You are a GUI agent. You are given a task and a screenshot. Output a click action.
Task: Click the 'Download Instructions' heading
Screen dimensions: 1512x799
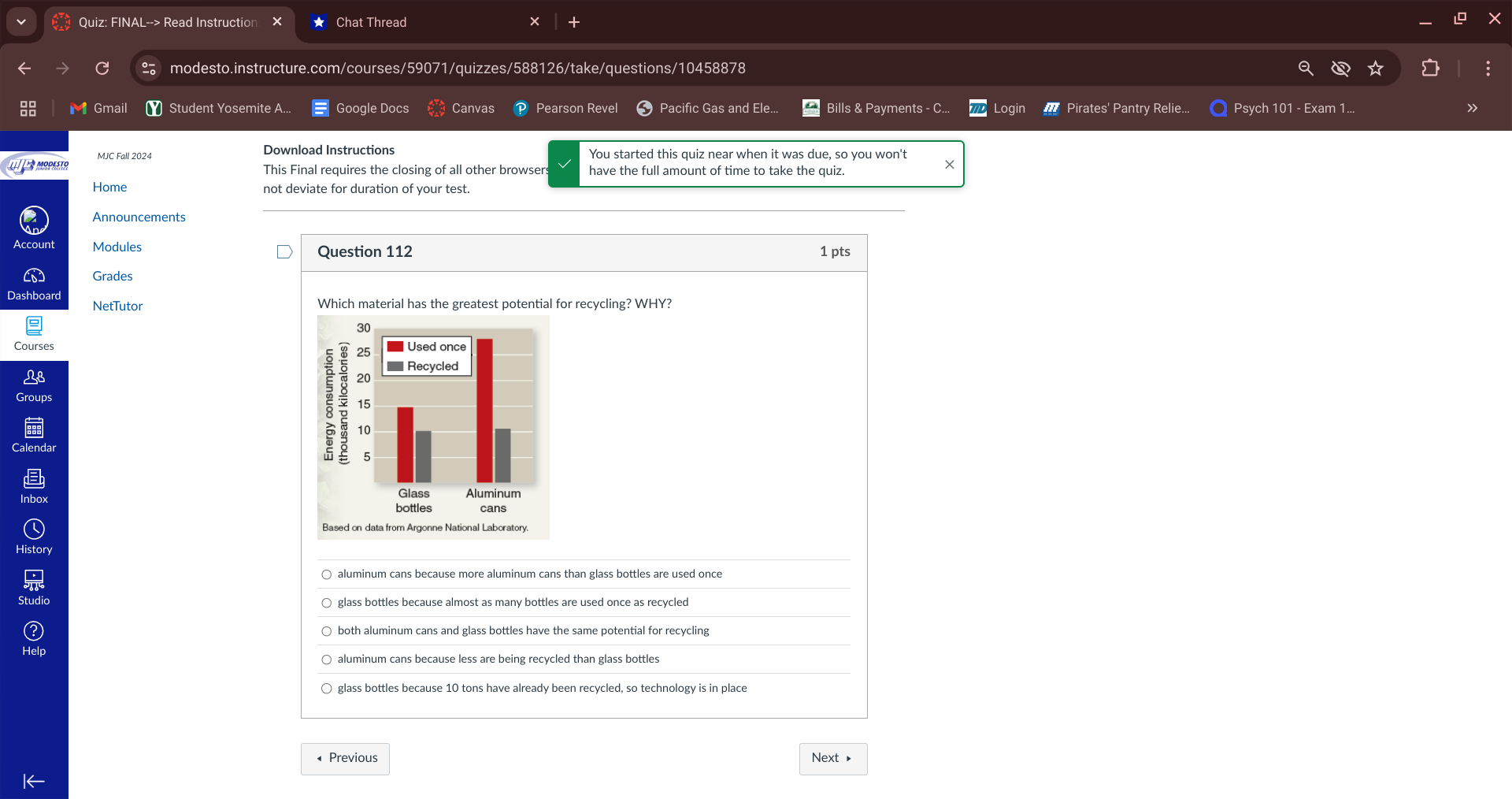(329, 151)
